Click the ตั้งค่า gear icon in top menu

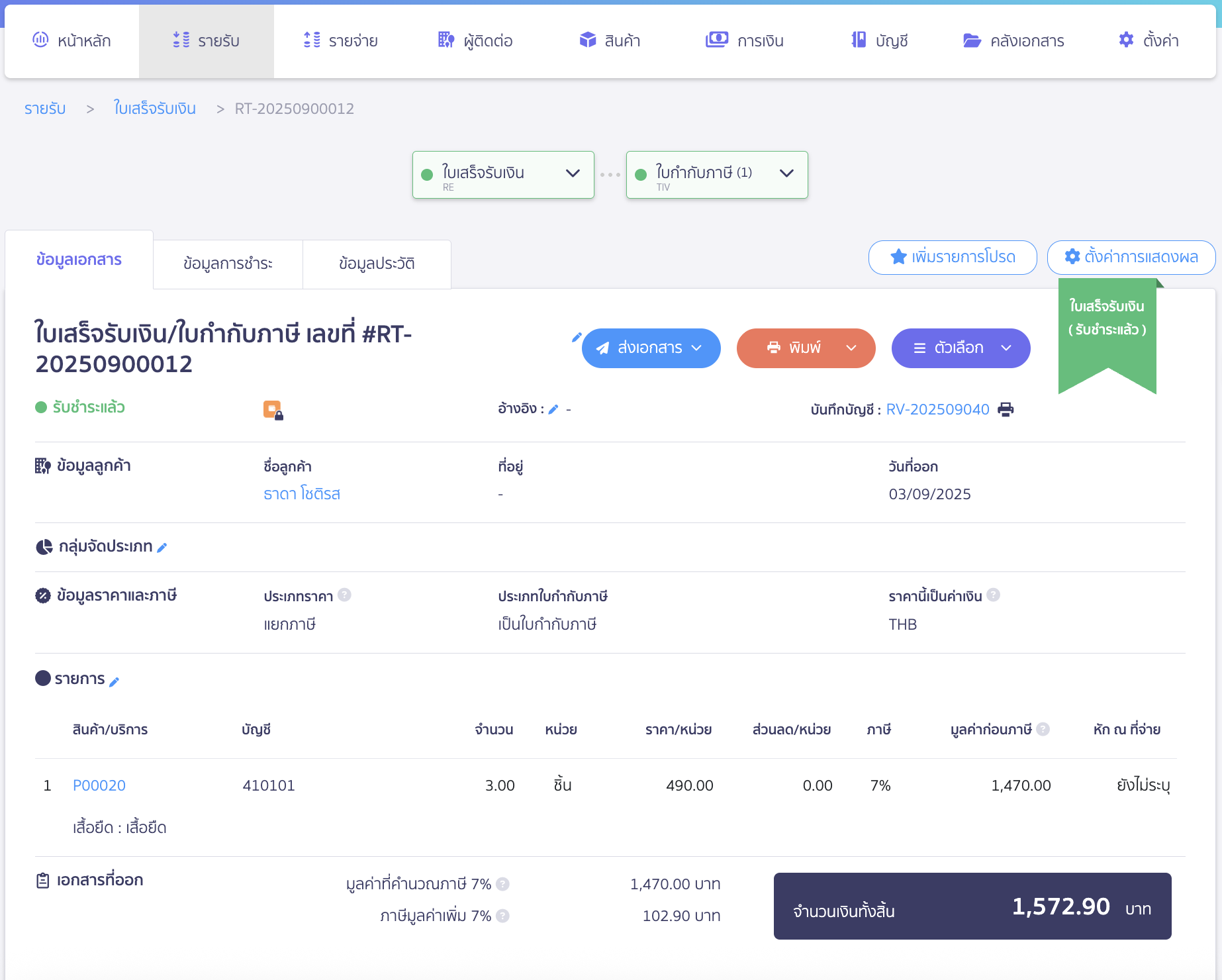1126,40
